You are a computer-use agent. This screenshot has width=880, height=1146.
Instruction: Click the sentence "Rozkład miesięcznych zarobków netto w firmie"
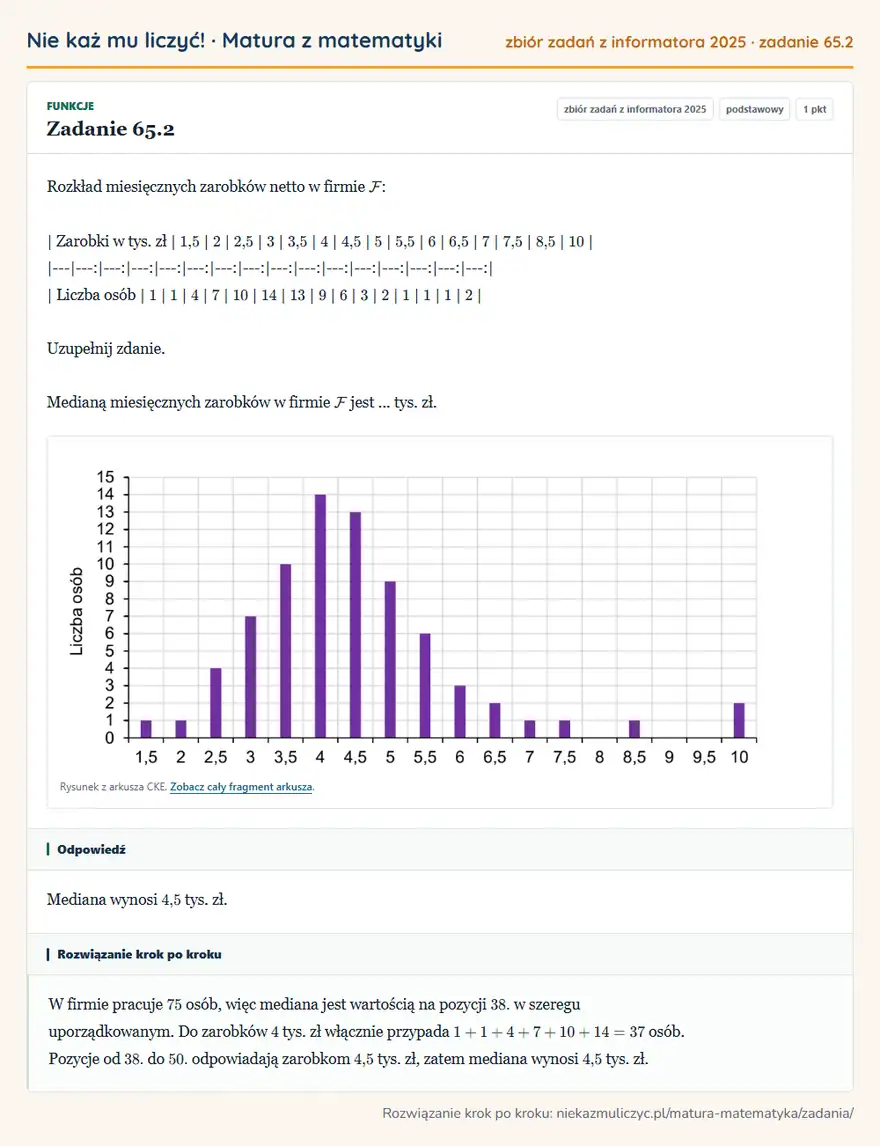tap(216, 186)
